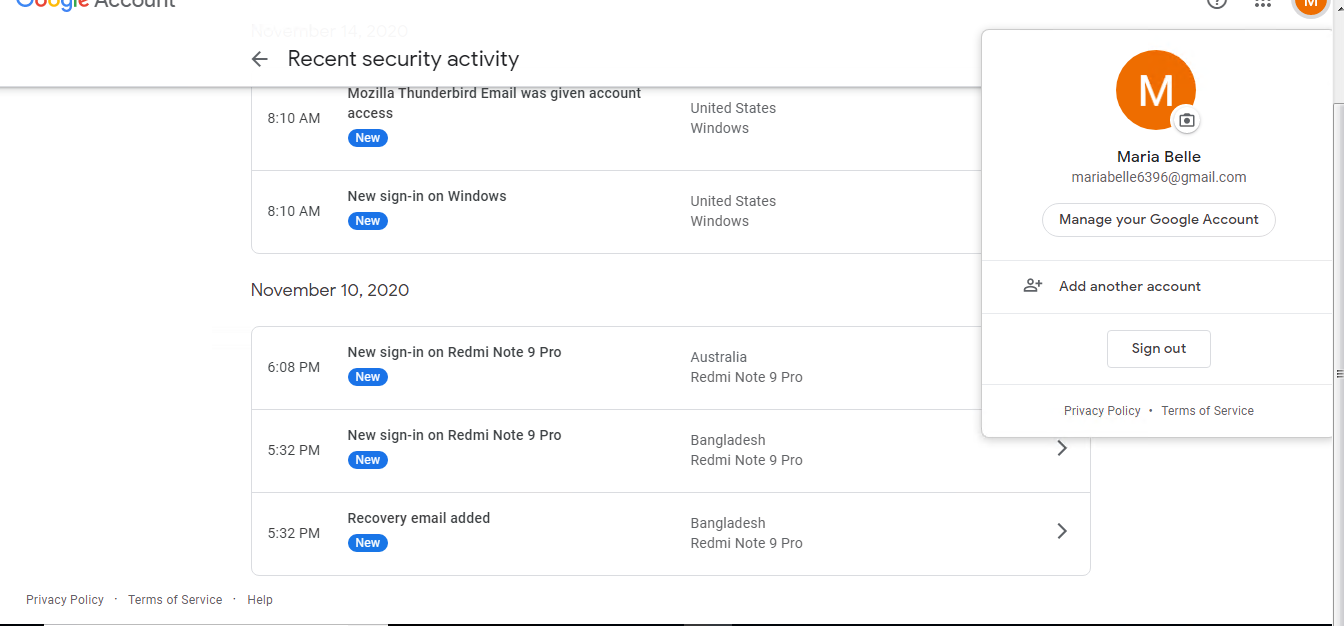Click the Google Account logo
The width and height of the screenshot is (1344, 626).
point(96,4)
